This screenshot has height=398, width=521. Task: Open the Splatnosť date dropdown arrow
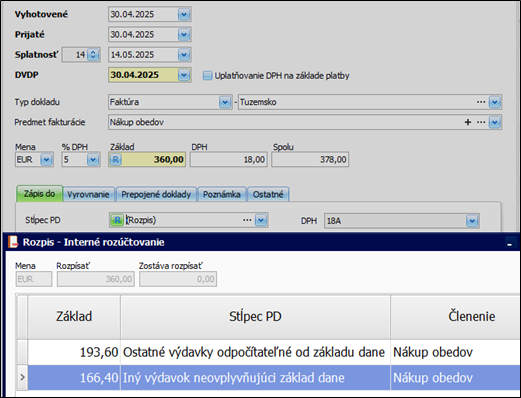(x=184, y=55)
